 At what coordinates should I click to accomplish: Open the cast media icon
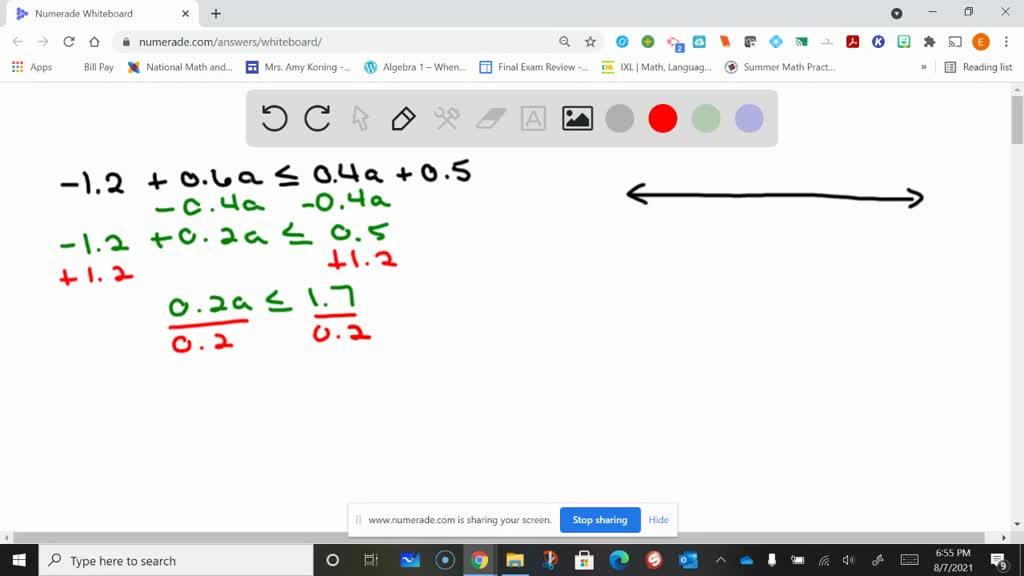tap(955, 42)
